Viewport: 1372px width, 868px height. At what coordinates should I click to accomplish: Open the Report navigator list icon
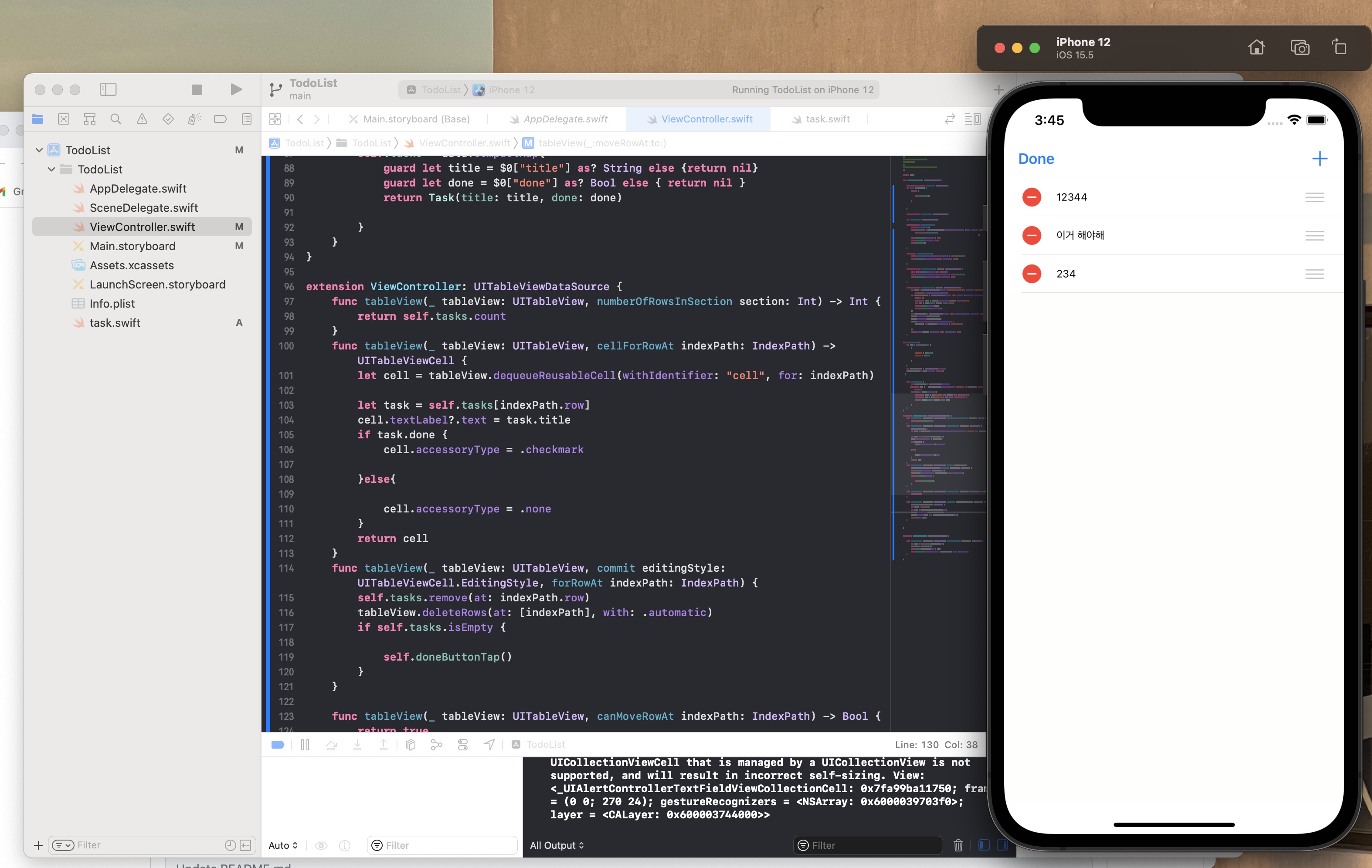[x=245, y=119]
